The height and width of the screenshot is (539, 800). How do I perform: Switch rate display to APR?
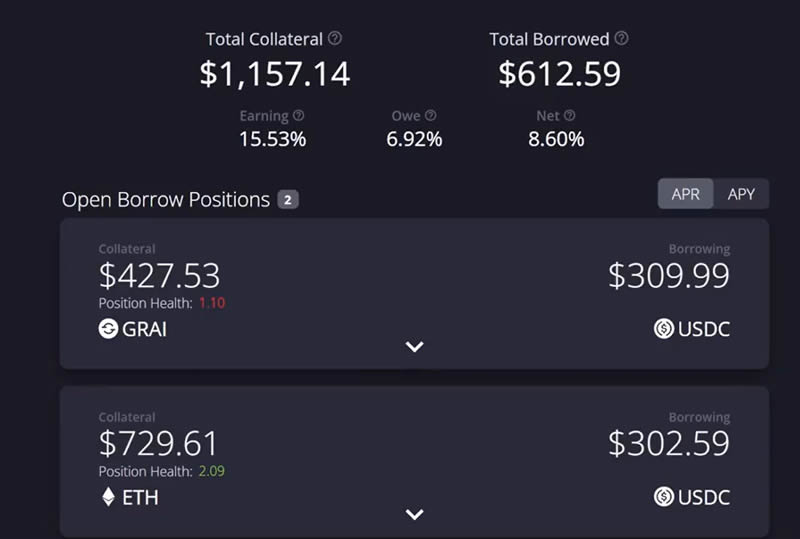coord(685,194)
